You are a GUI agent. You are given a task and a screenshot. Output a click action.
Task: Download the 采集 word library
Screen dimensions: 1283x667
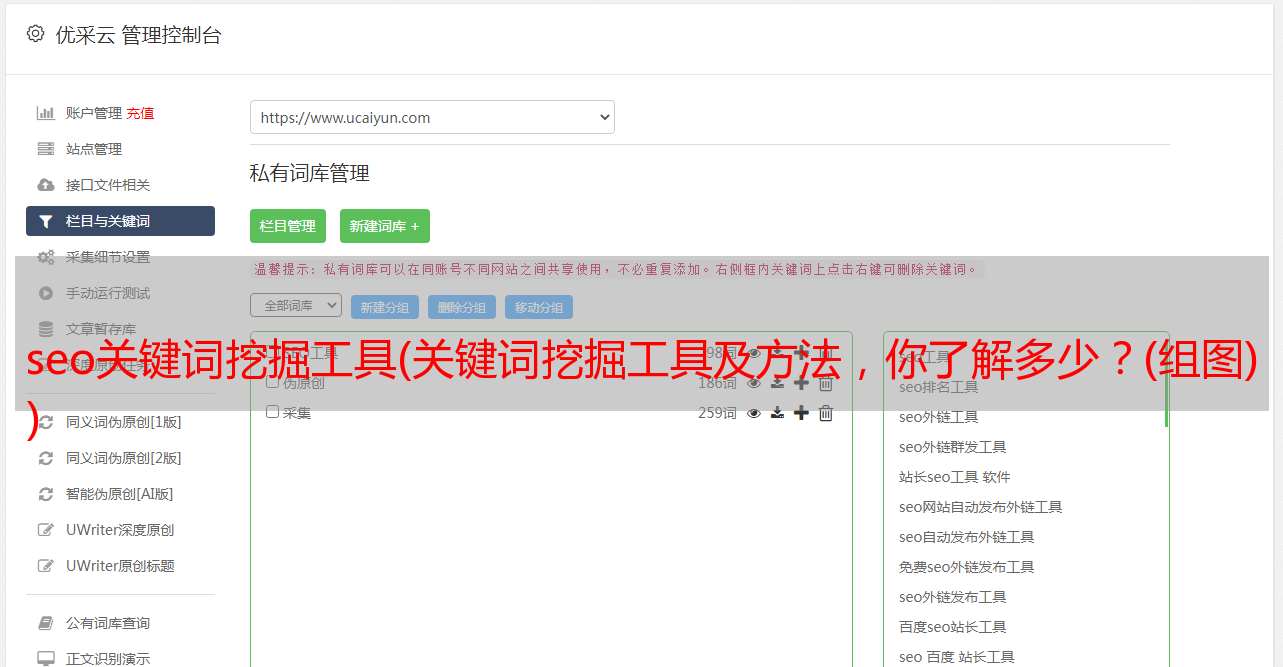click(x=777, y=413)
